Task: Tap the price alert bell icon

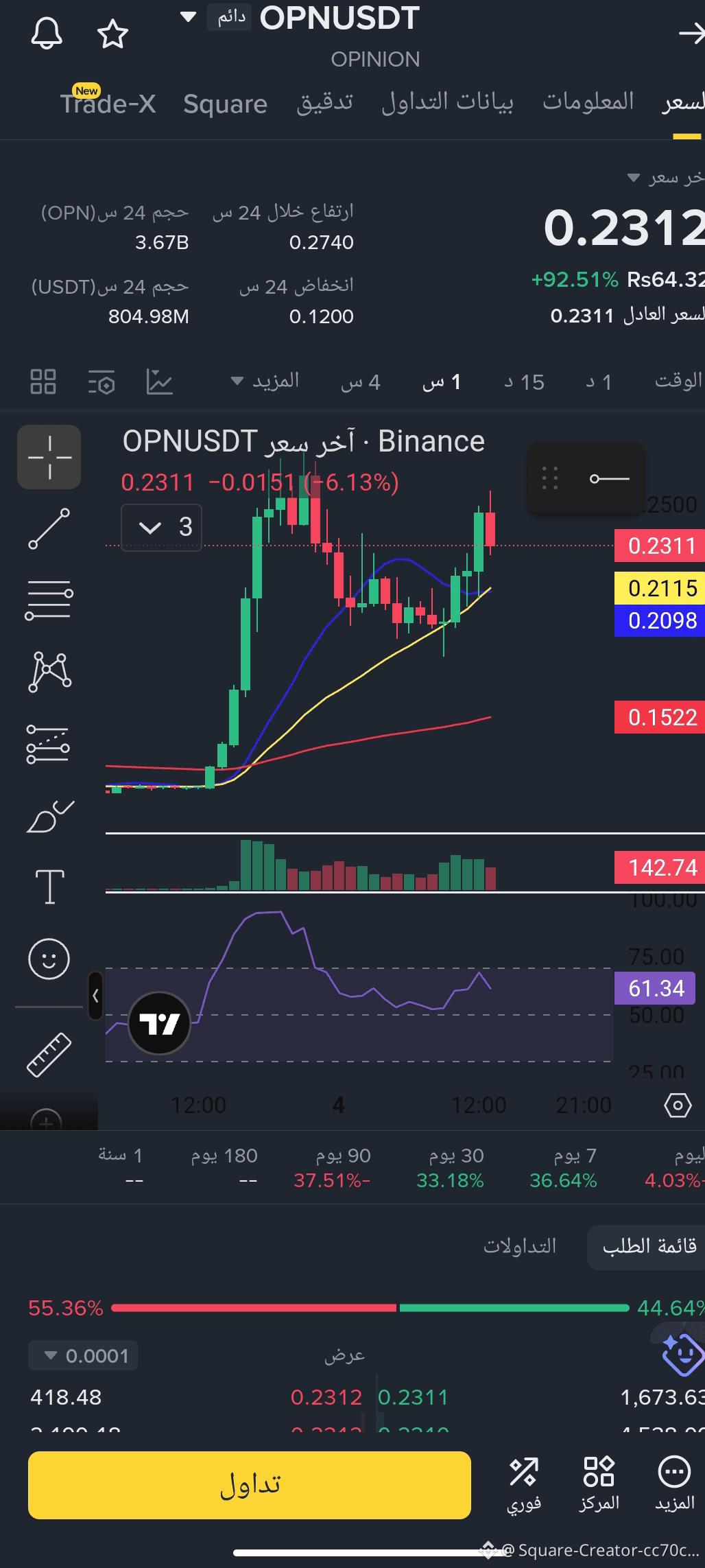Action: coord(47,34)
